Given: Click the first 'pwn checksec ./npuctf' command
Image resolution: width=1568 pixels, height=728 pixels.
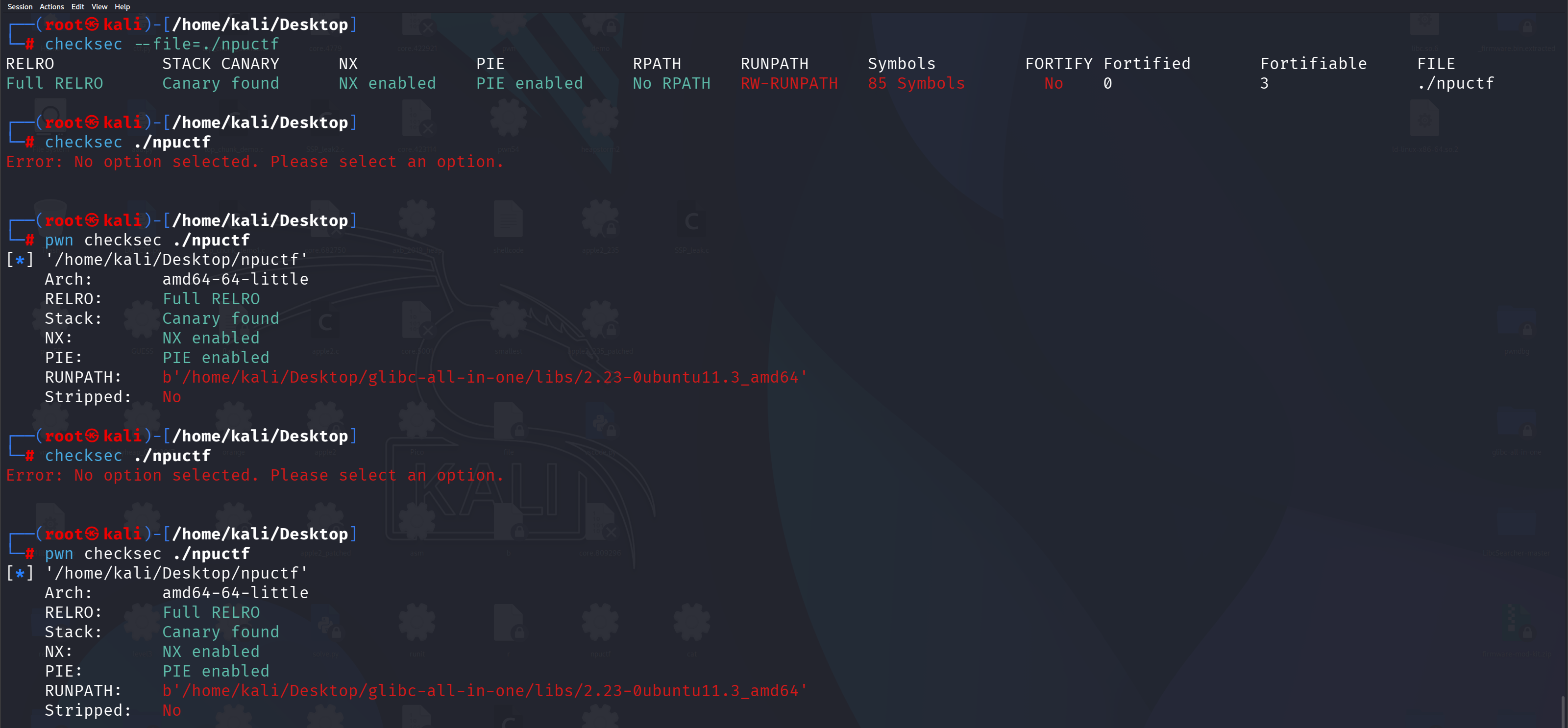Looking at the screenshot, I should tap(147, 241).
